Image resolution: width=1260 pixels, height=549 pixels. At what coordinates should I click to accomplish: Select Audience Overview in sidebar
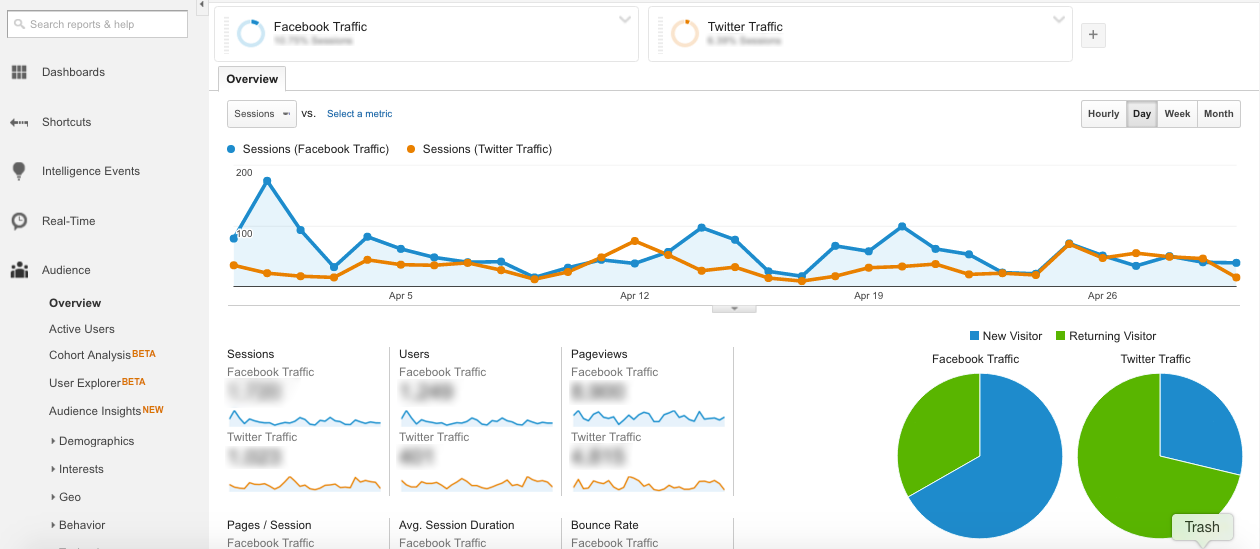coord(75,303)
